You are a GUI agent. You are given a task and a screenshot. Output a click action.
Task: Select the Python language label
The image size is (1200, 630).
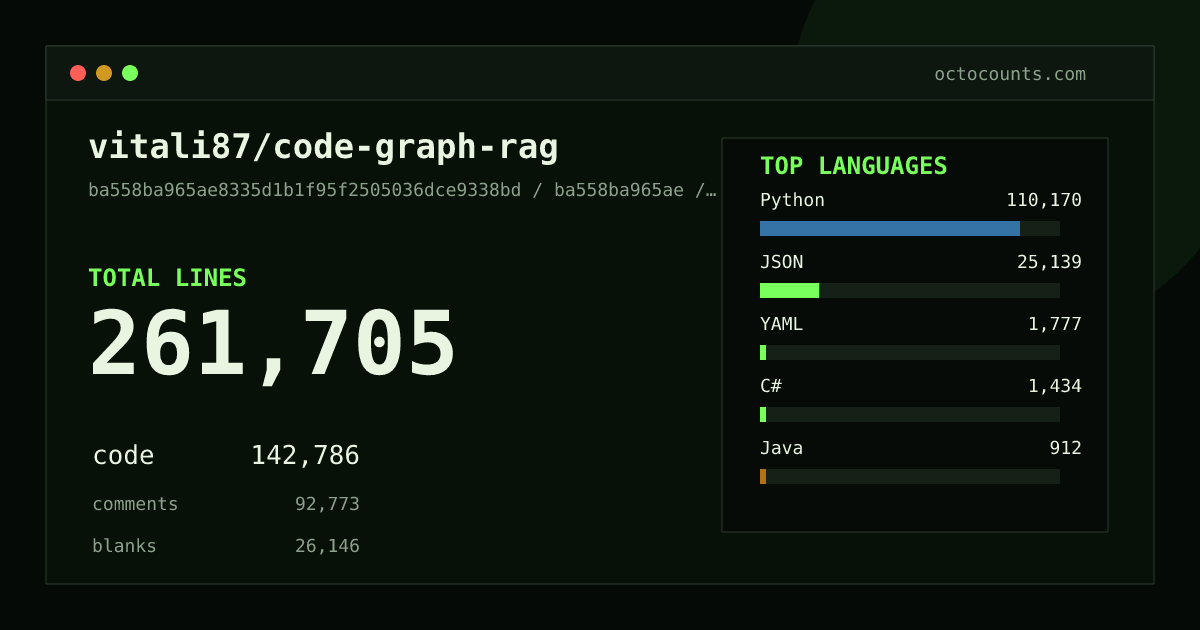tap(792, 200)
